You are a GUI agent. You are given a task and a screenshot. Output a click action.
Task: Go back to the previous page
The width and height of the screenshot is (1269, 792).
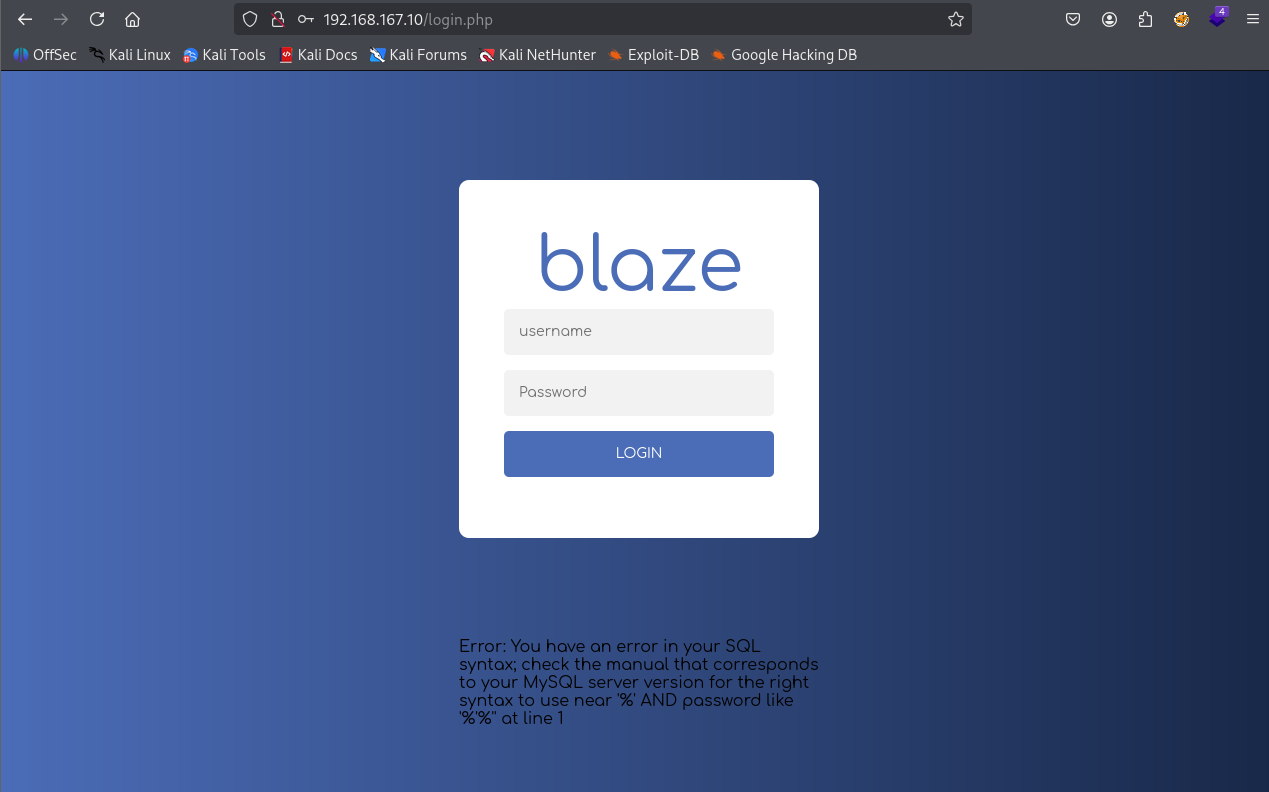25,19
